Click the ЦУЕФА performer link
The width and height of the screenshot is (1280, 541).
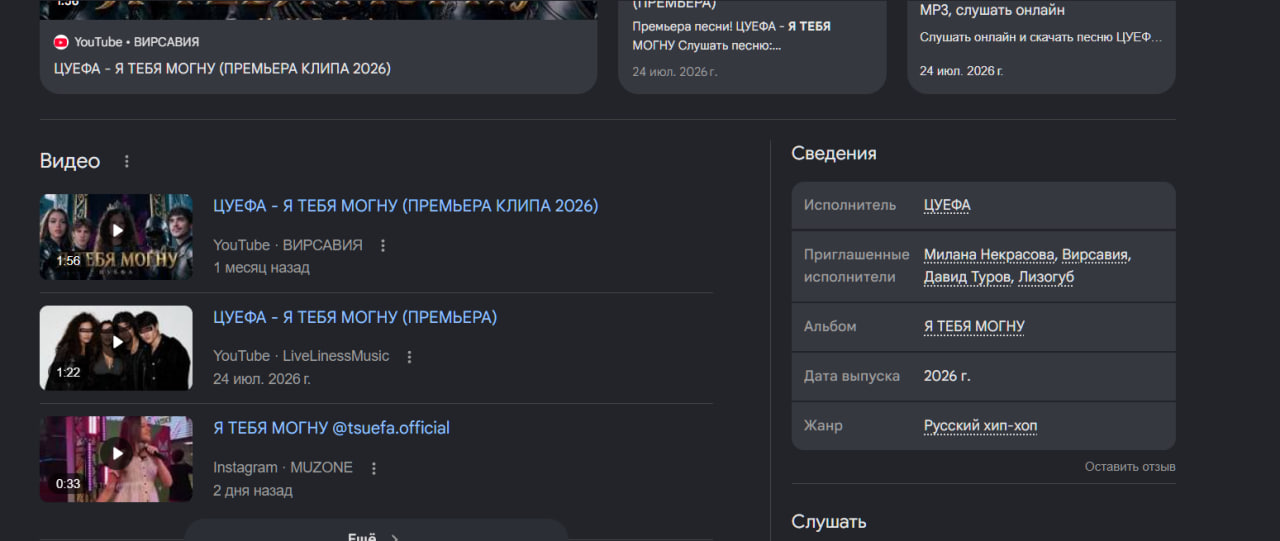point(947,205)
